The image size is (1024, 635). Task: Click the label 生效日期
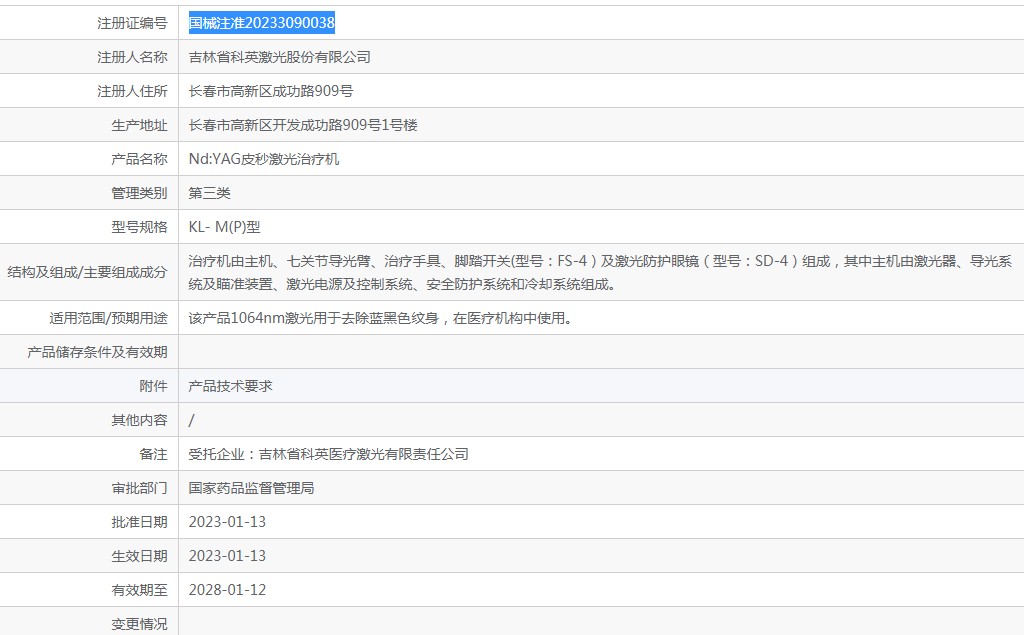pos(140,556)
